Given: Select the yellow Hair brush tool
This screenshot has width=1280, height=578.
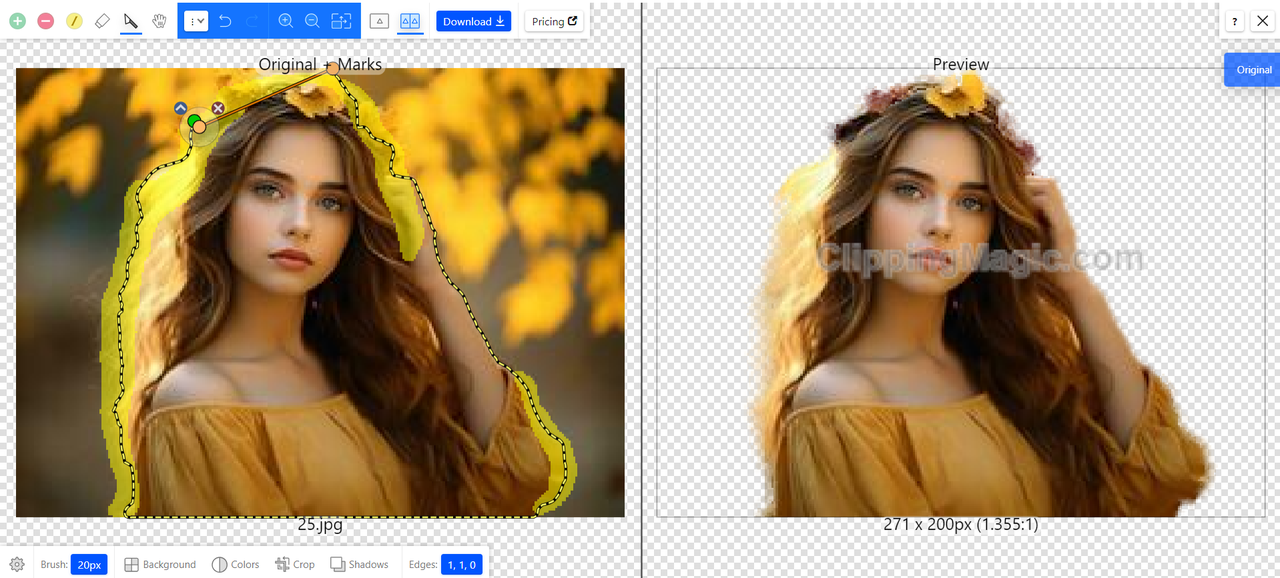Looking at the screenshot, I should (74, 21).
